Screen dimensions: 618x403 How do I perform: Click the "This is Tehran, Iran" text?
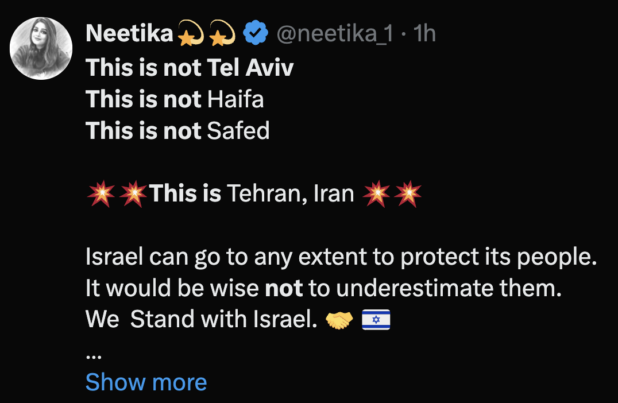point(252,194)
